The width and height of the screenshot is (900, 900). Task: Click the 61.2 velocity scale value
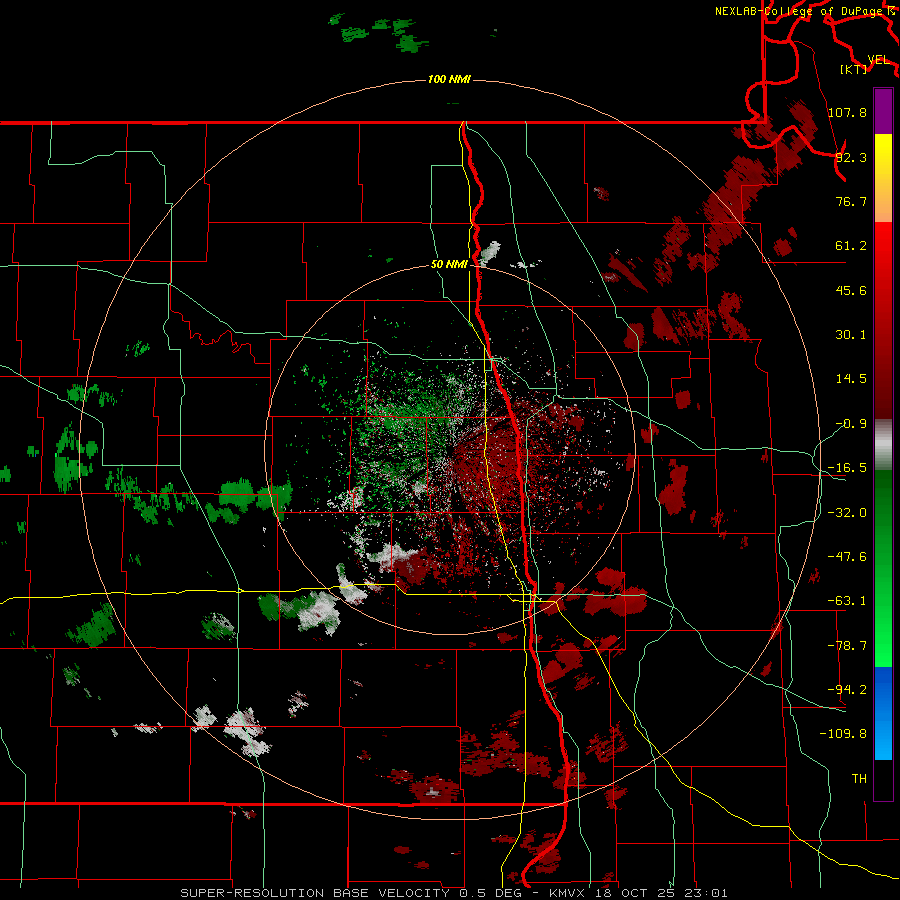click(851, 246)
